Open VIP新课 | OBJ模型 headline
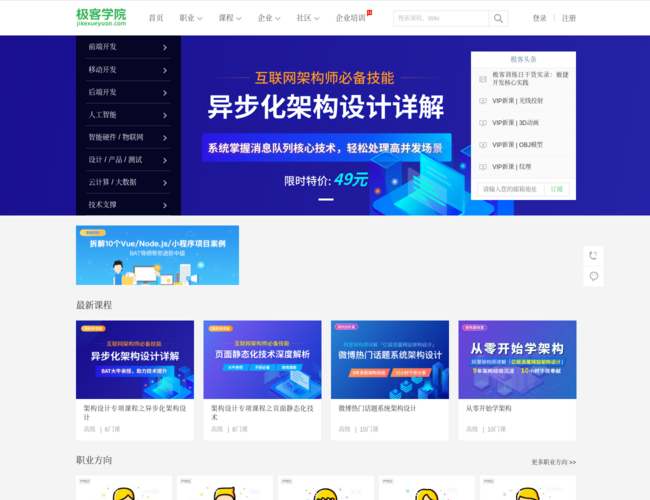Image resolution: width=650 pixels, height=500 pixels. click(x=517, y=145)
